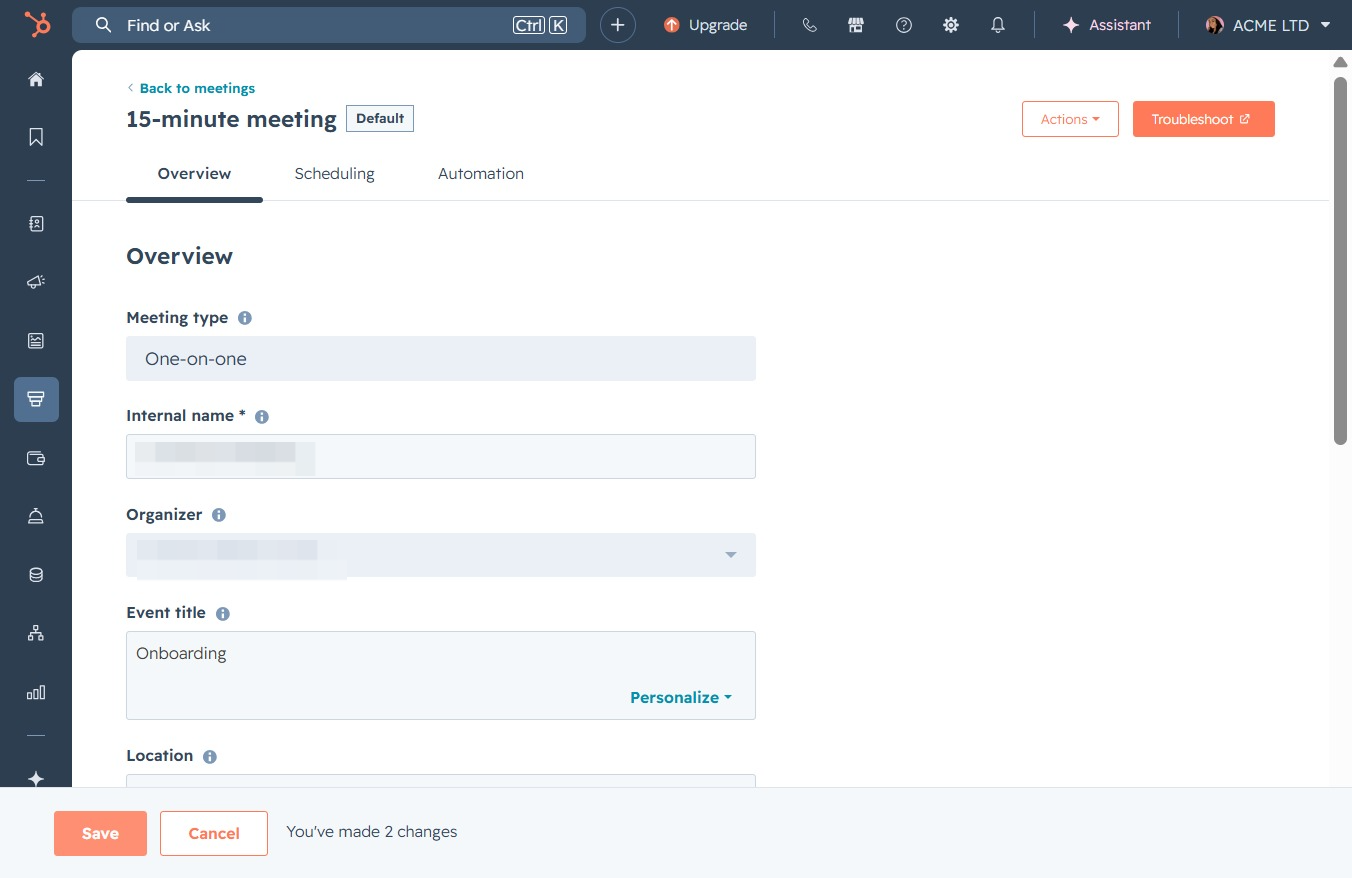The height and width of the screenshot is (878, 1352).
Task: Click the page vertical scrollbar thumb
Action: pos(1341,260)
